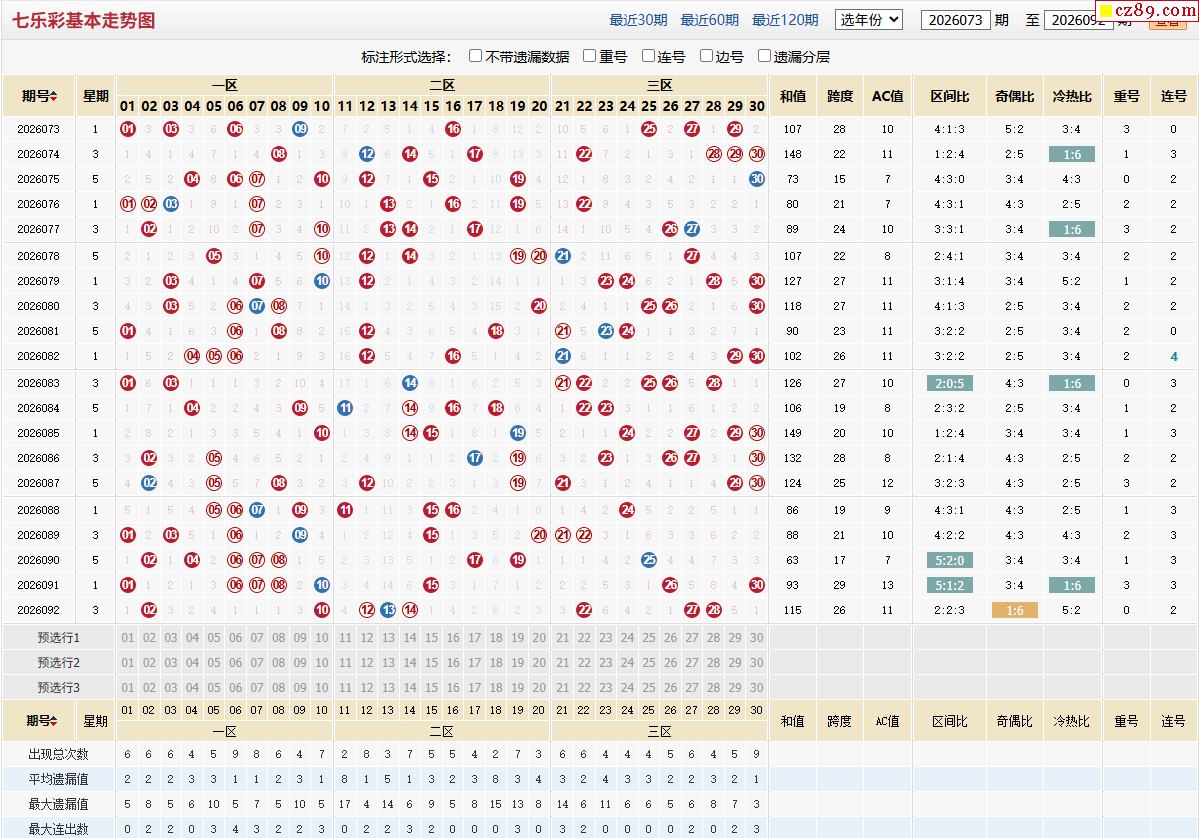Enable the 不带遗漏数据 checkbox
Image resolution: width=1199 pixels, height=838 pixels.
475,56
